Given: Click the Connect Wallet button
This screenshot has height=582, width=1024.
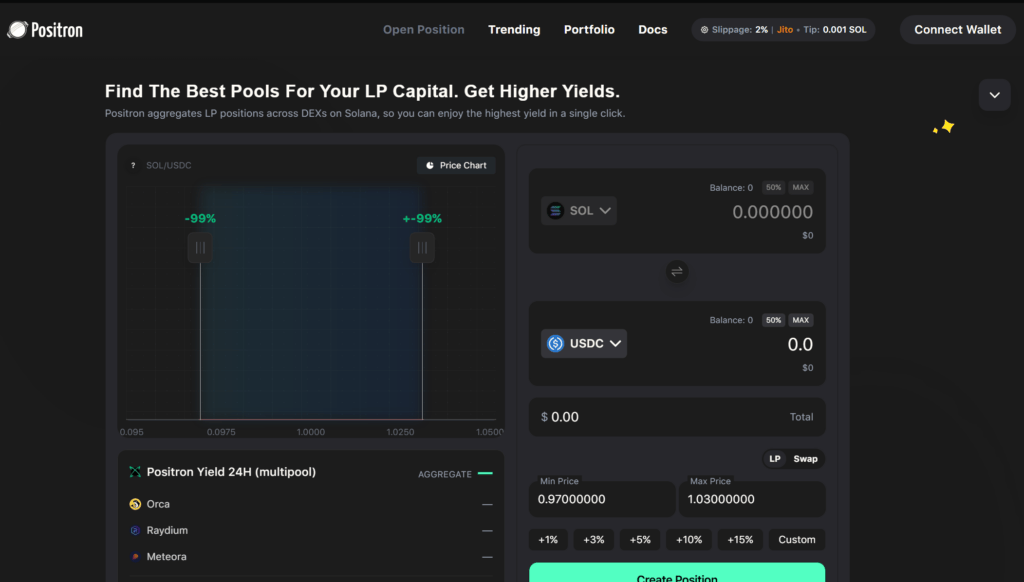Looking at the screenshot, I should point(956,29).
